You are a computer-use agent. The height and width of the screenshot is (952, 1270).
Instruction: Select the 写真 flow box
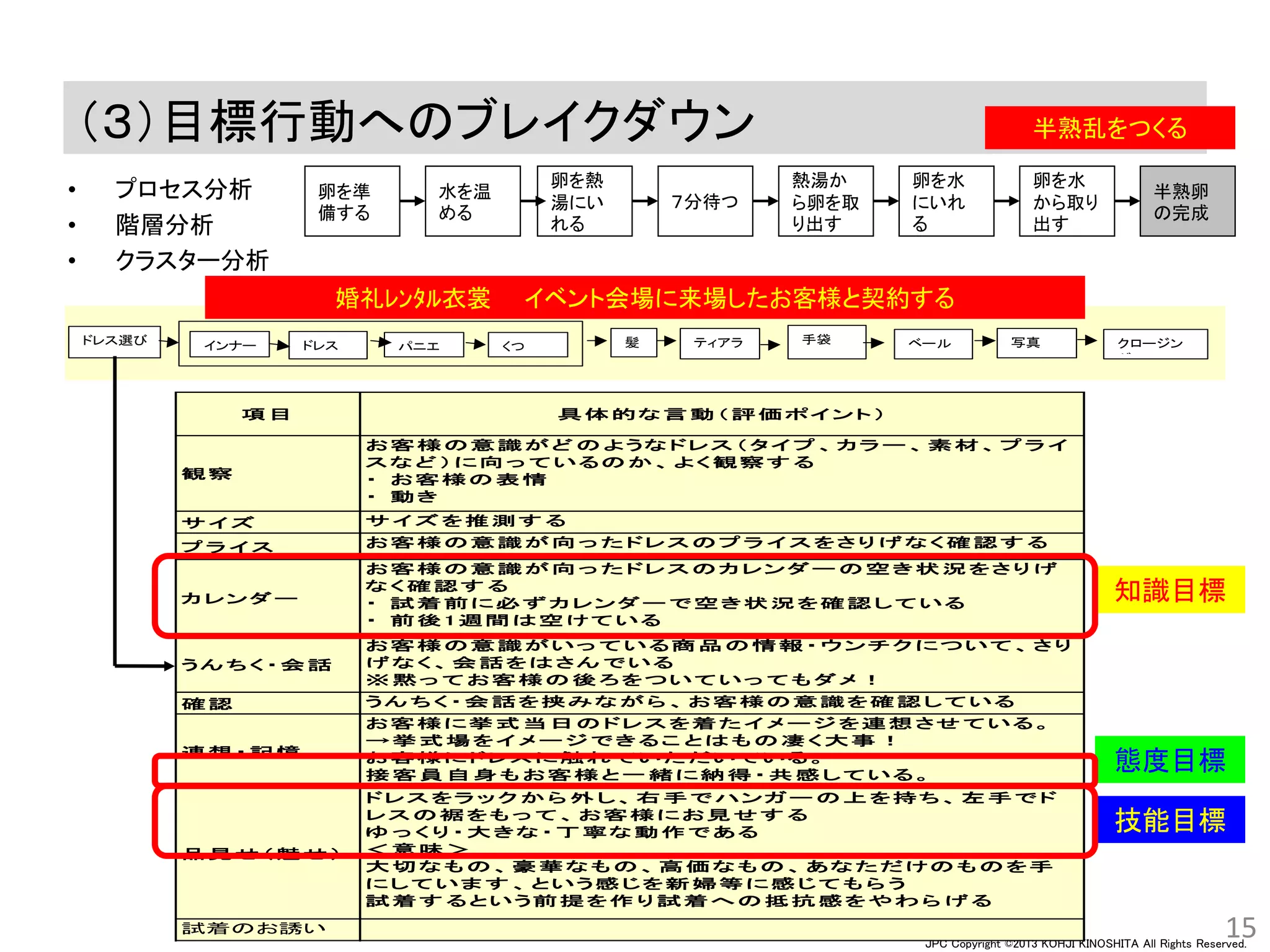(x=1036, y=343)
